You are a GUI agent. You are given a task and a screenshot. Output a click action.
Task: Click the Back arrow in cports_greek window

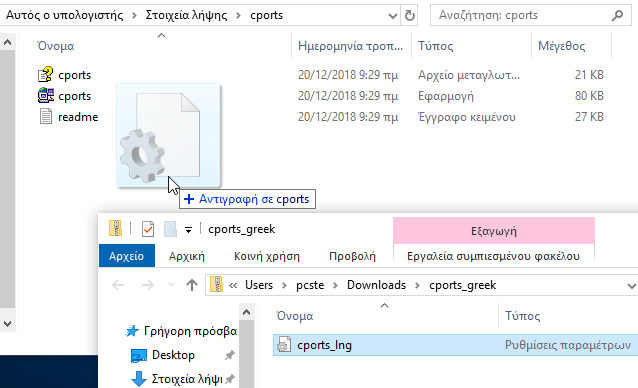[x=118, y=285]
